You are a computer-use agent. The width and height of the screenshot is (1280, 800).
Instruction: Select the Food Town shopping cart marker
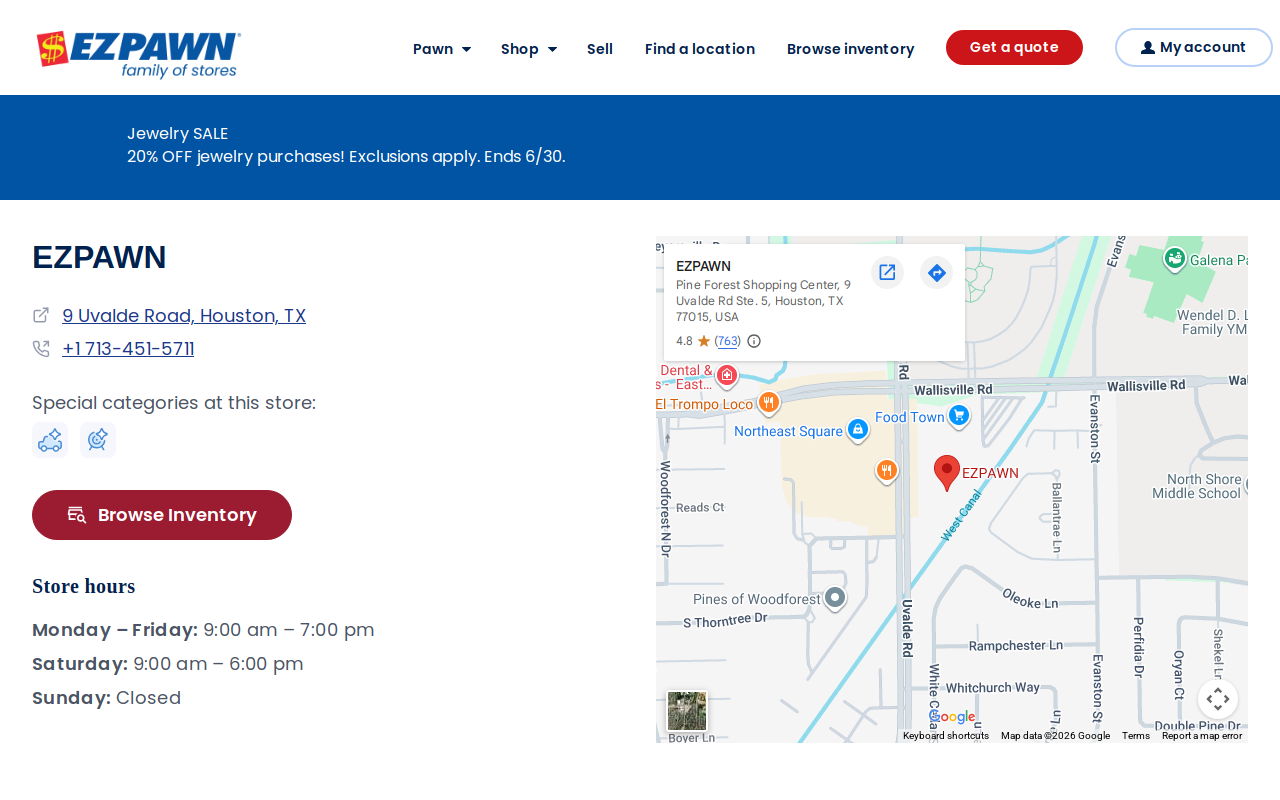pyautogui.click(x=959, y=415)
